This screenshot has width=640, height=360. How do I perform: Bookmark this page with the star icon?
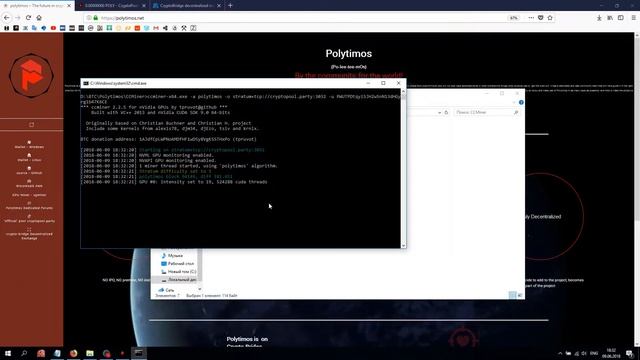pos(550,18)
